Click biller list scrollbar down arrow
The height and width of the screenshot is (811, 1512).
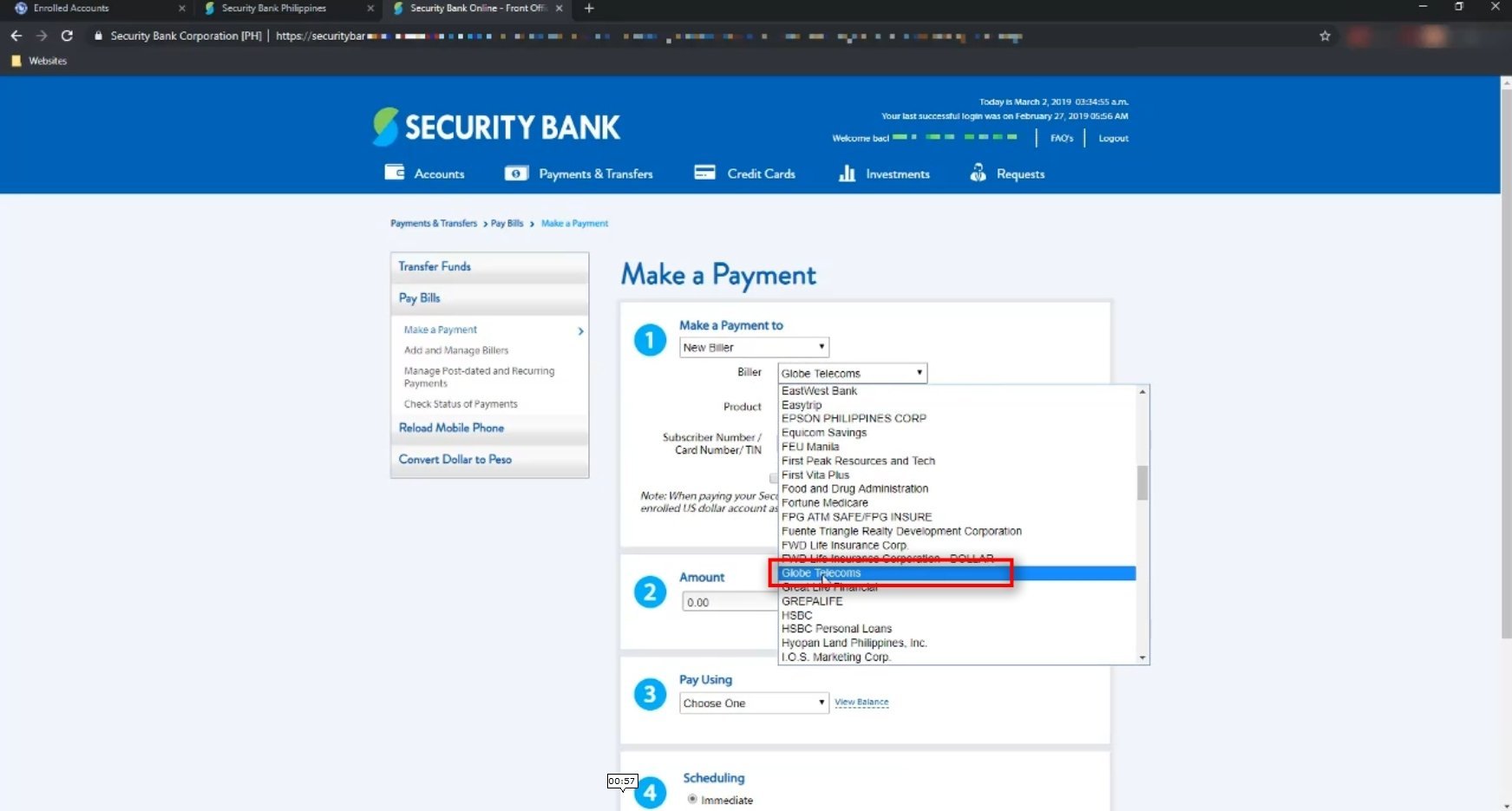coord(1142,657)
